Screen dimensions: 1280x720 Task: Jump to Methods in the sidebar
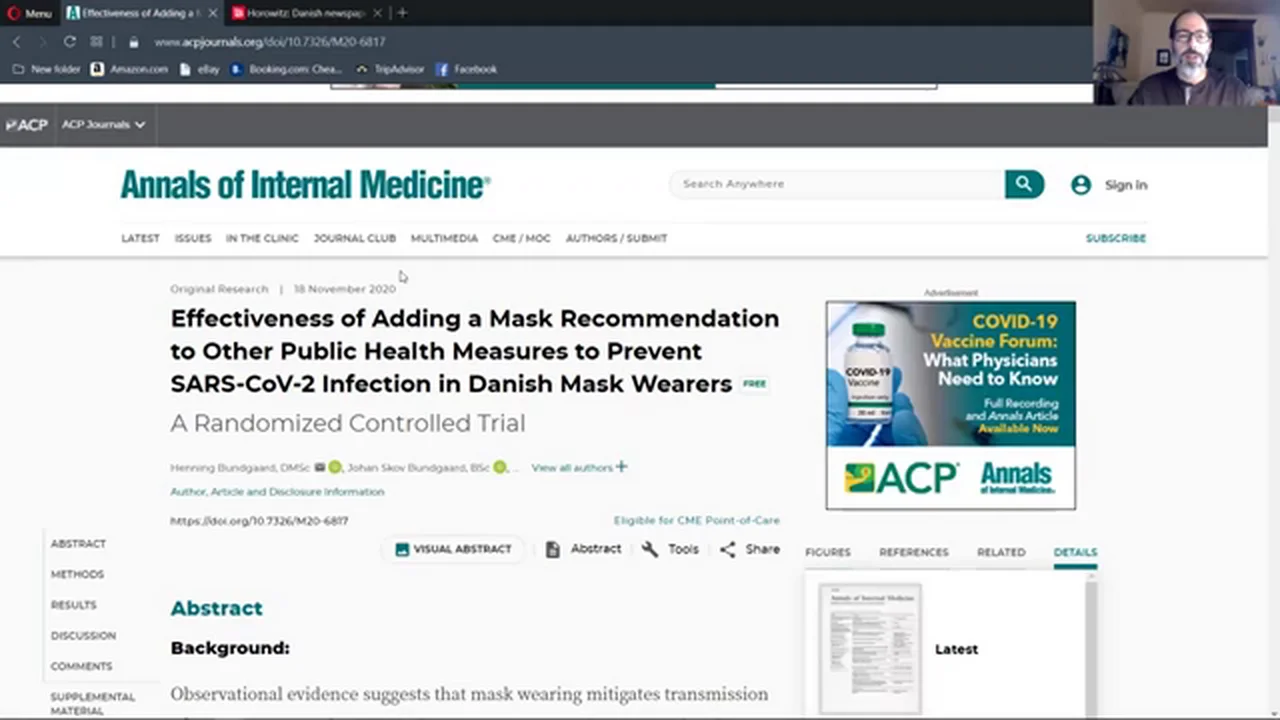[77, 574]
